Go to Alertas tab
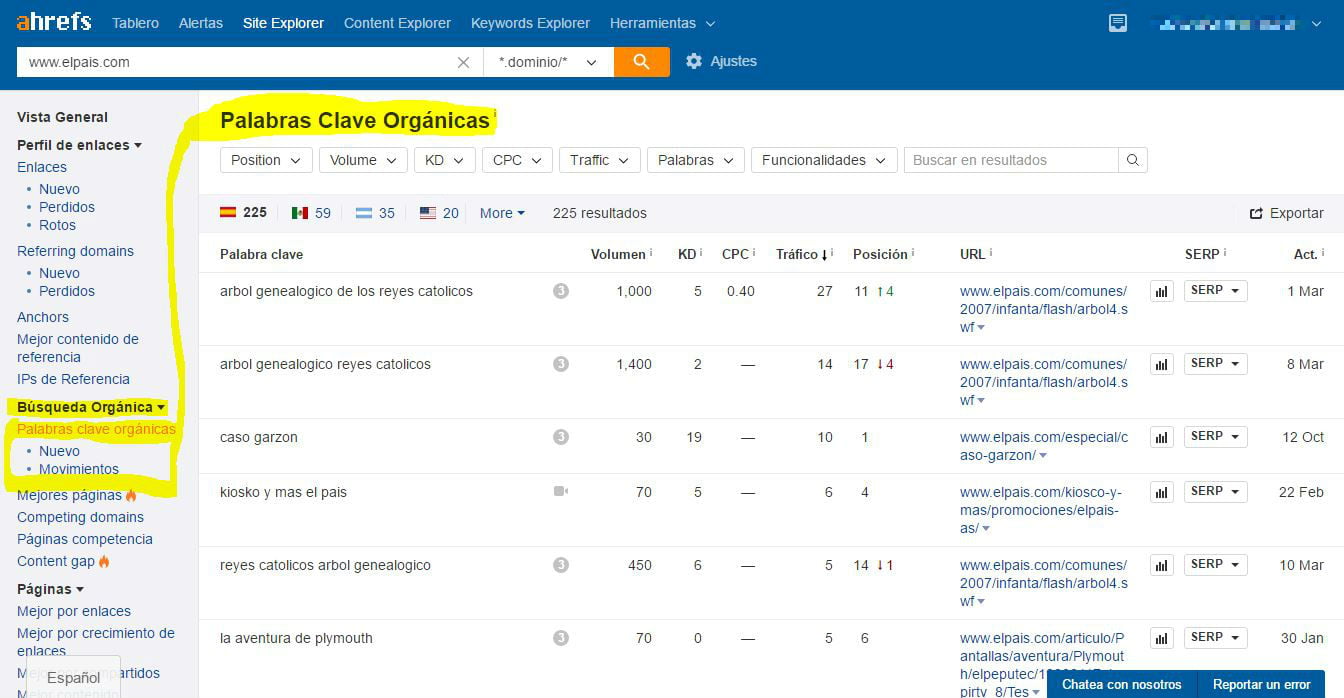 click(x=201, y=23)
